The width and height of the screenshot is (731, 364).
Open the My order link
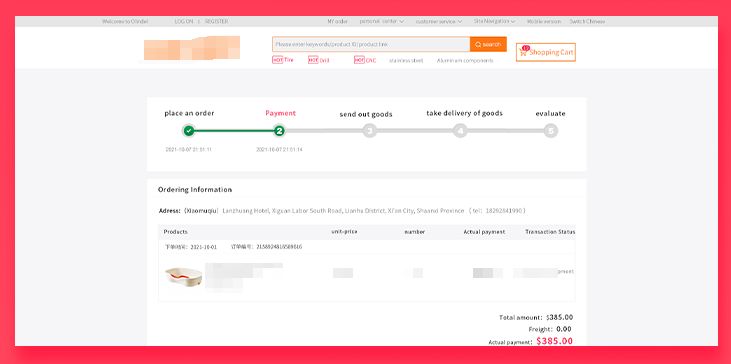338,21
